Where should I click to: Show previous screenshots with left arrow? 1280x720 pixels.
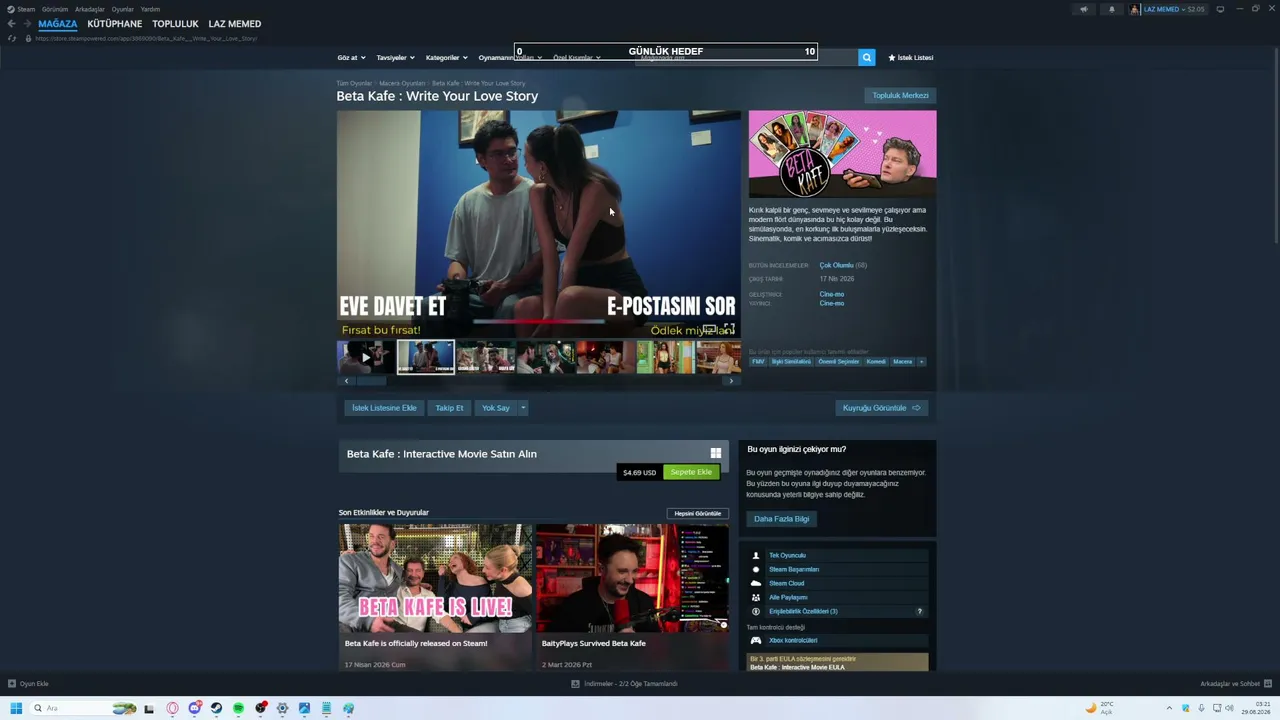point(346,381)
